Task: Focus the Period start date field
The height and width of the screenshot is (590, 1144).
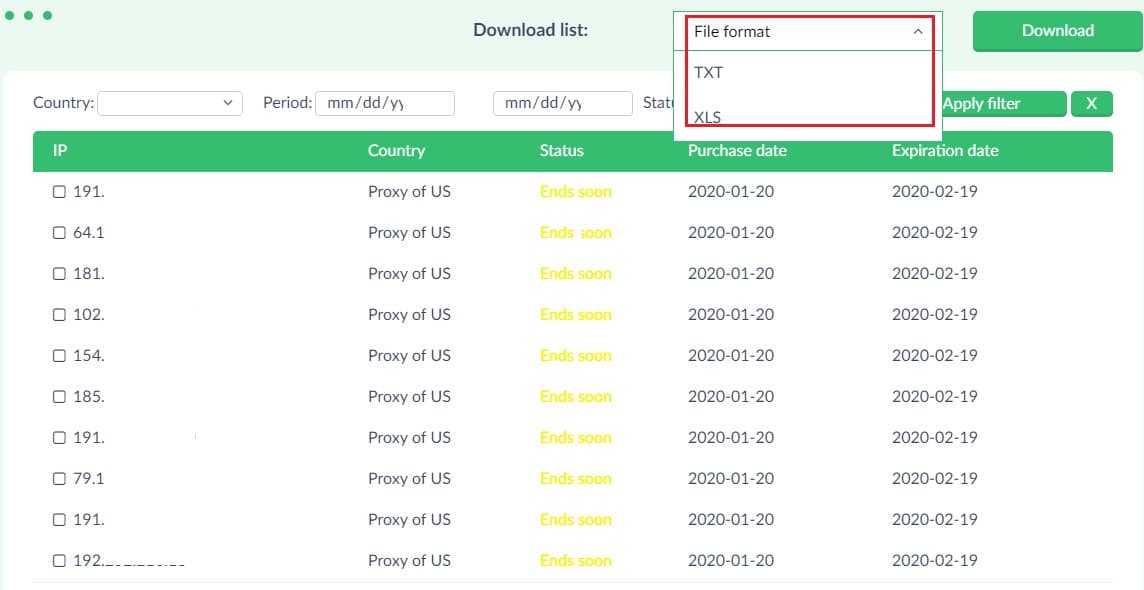Action: tap(385, 103)
